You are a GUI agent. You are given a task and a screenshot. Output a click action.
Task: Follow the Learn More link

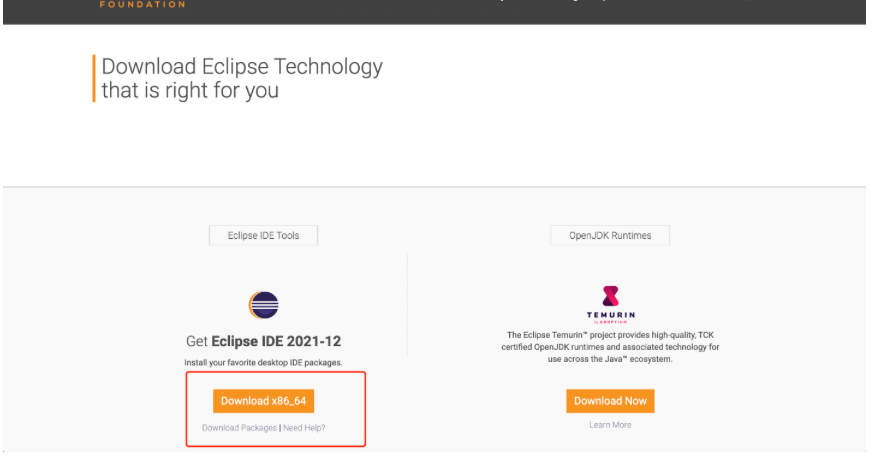click(610, 425)
